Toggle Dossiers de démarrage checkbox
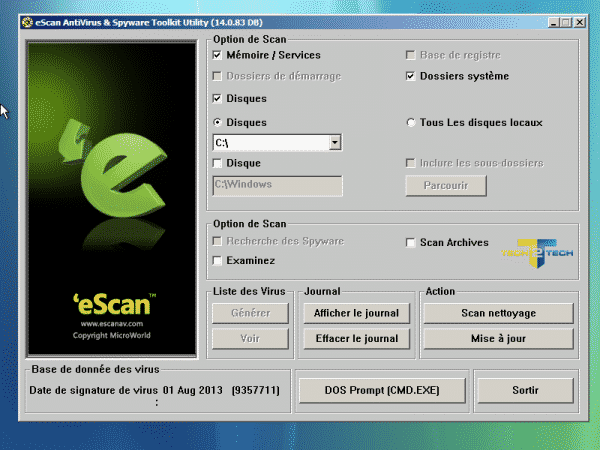 point(217,76)
